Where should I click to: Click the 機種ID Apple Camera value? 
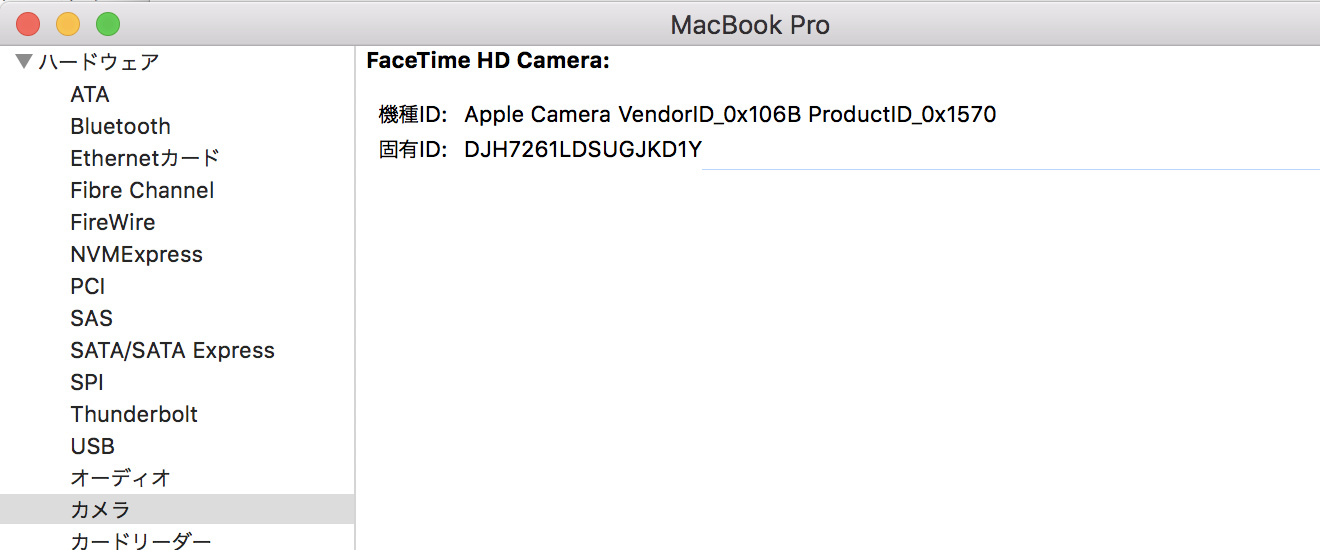pyautogui.click(x=730, y=115)
